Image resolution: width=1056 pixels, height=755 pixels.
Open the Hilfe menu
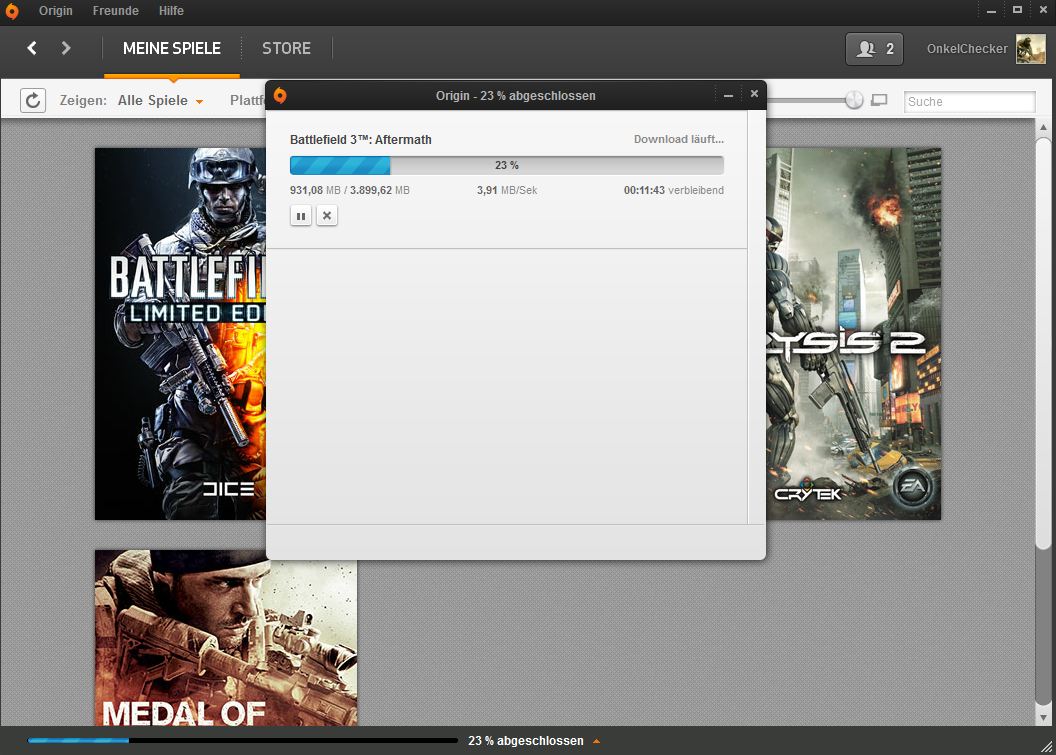point(171,11)
